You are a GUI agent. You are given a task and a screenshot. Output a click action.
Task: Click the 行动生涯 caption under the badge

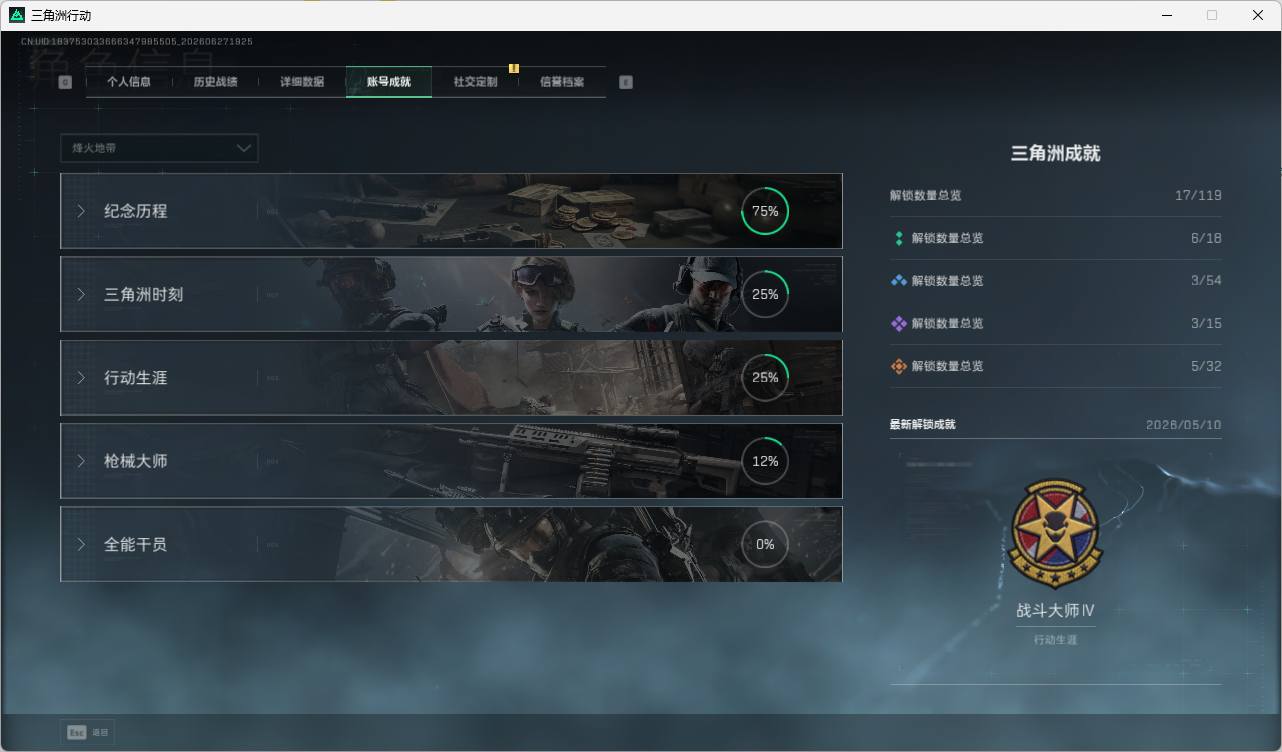[1055, 639]
